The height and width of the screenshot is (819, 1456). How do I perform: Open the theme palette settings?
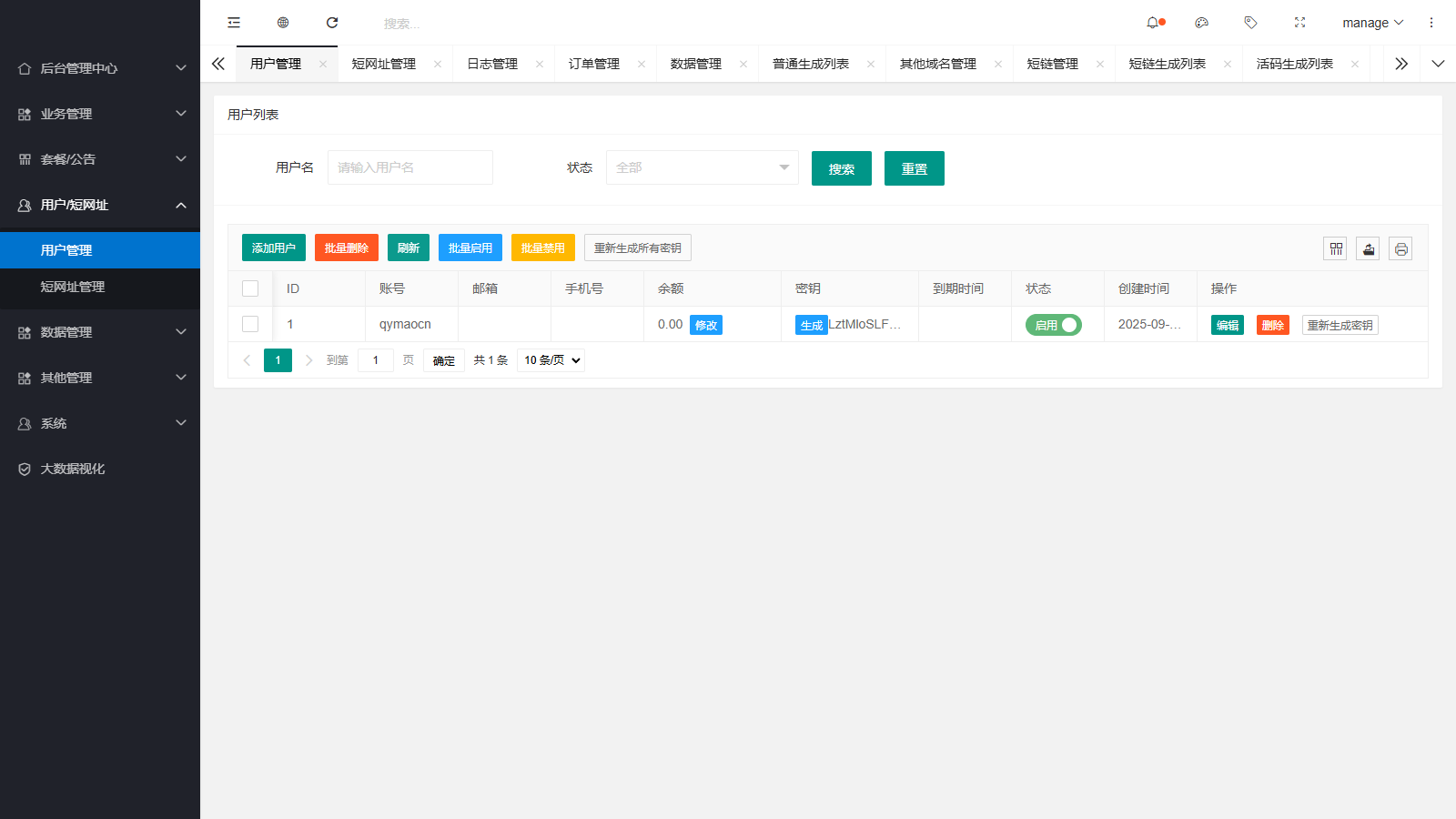pos(1202,22)
